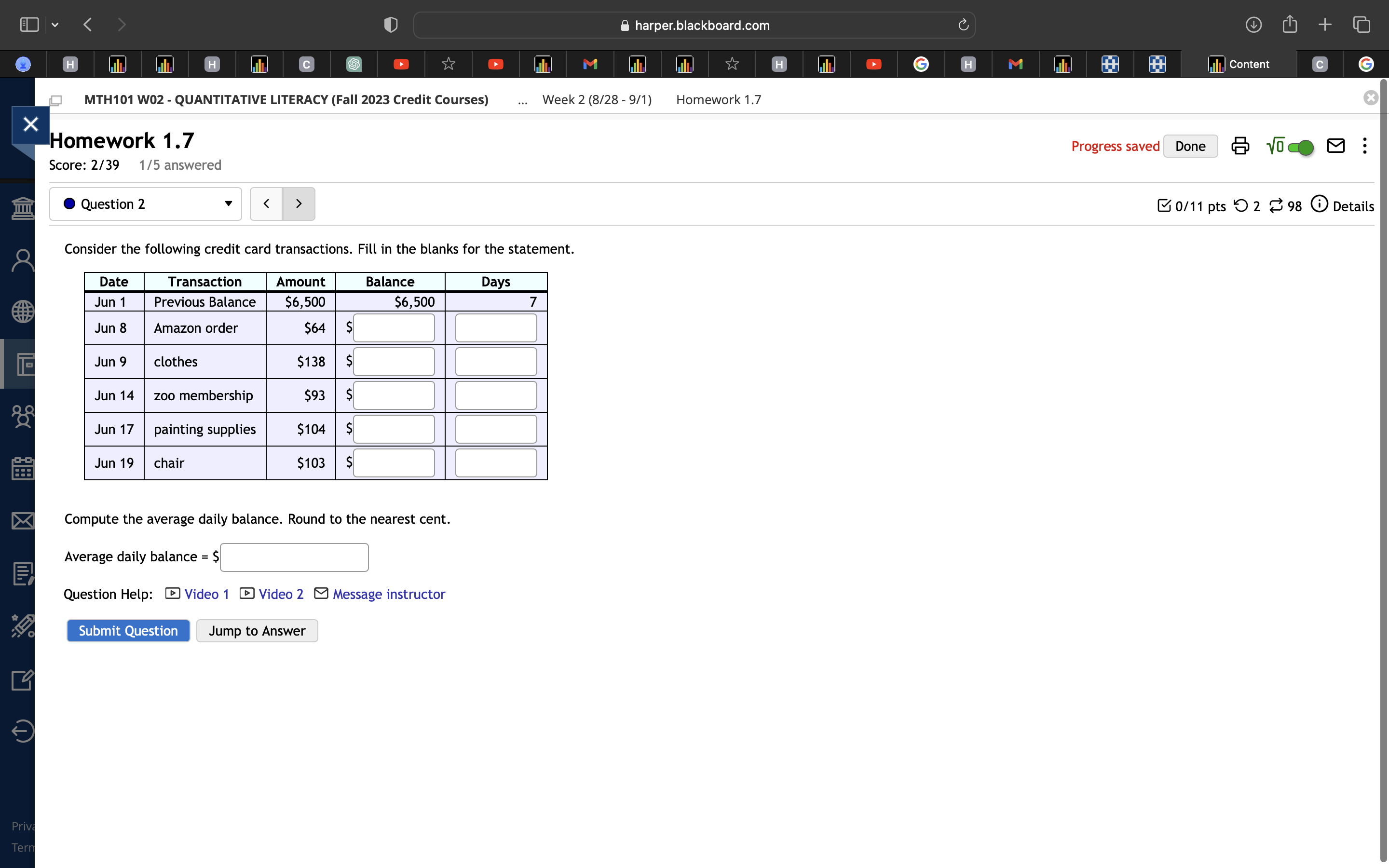Screen dimensions: 1389x868
Task: Expand the Question 2 dropdown
Action: click(x=146, y=204)
